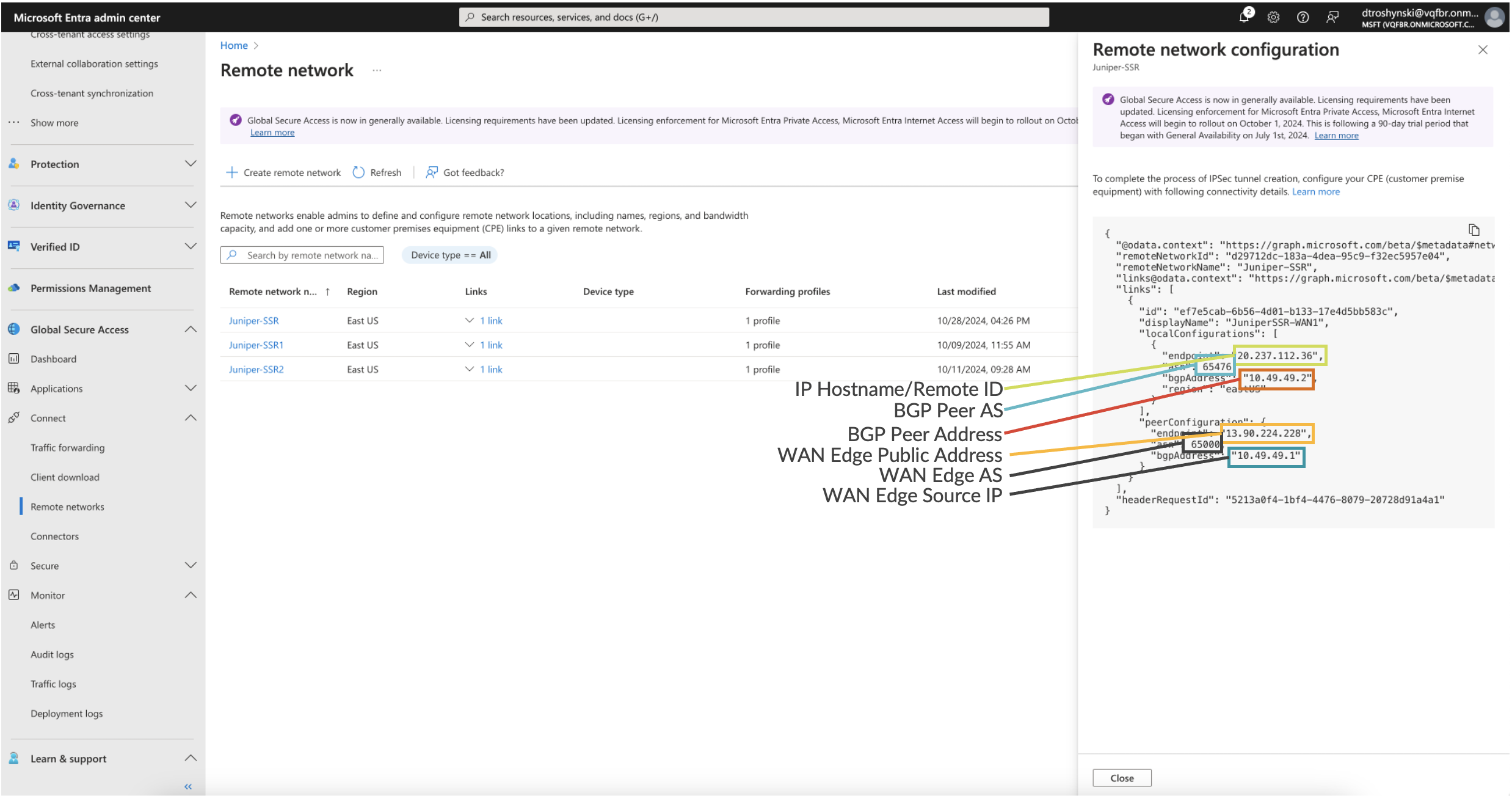Click the user account avatar
The width and height of the screenshot is (1512, 798).
(x=1494, y=18)
